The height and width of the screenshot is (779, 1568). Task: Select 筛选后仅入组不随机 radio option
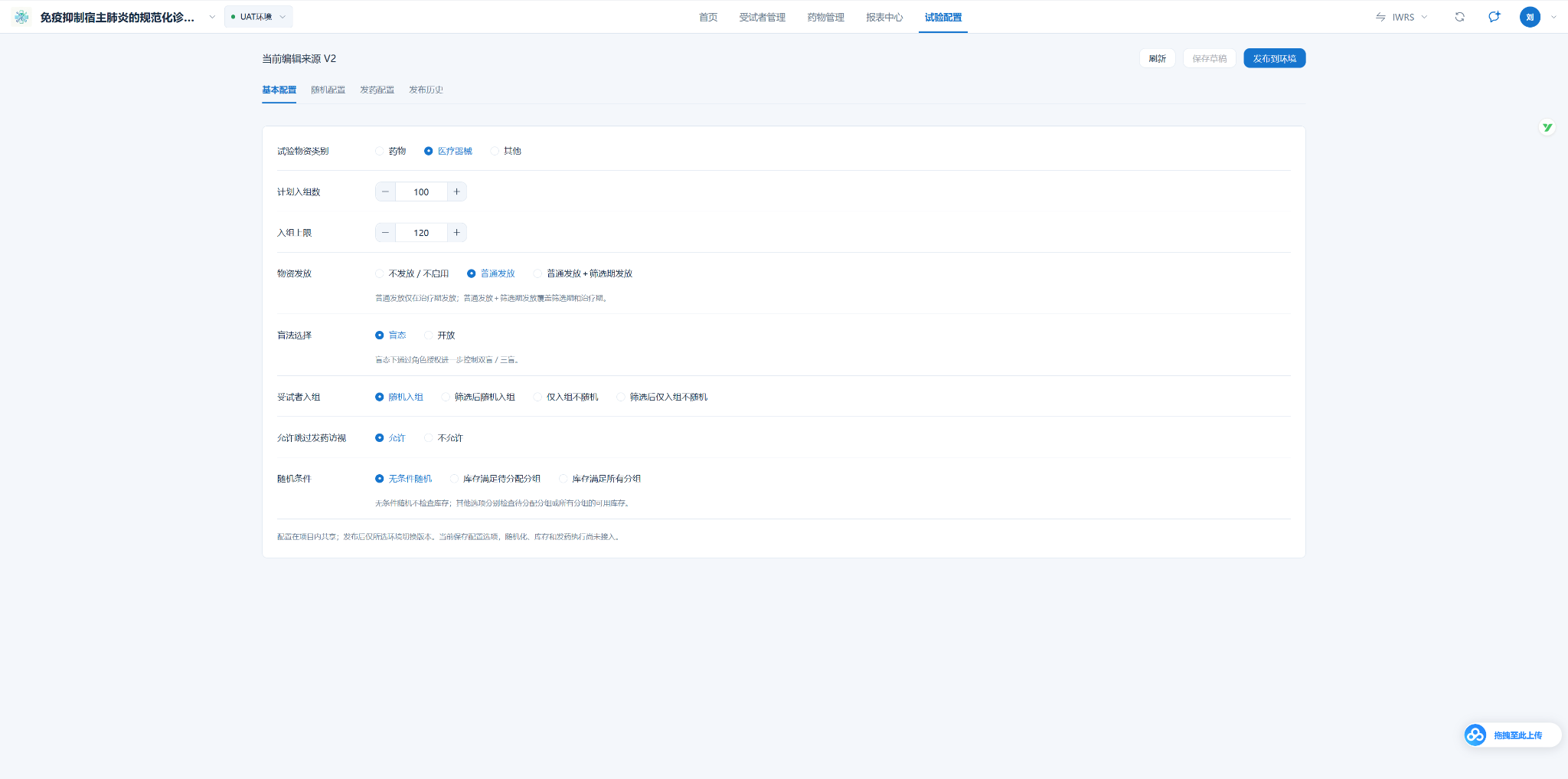(662, 397)
